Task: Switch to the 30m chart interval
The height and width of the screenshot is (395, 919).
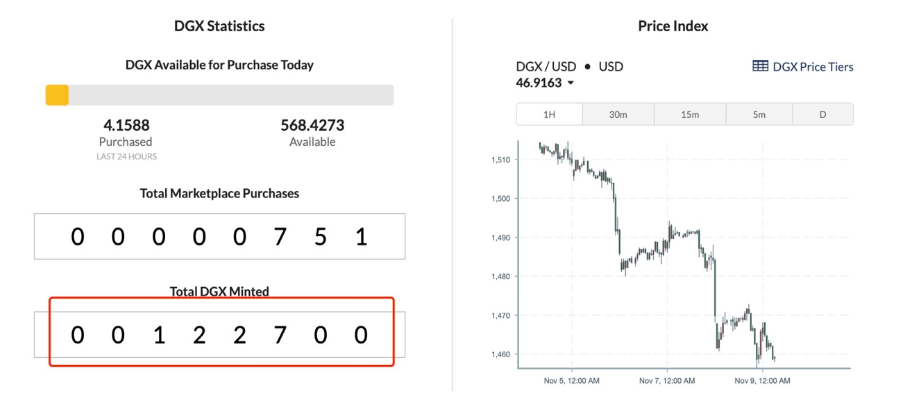Action: (x=618, y=114)
